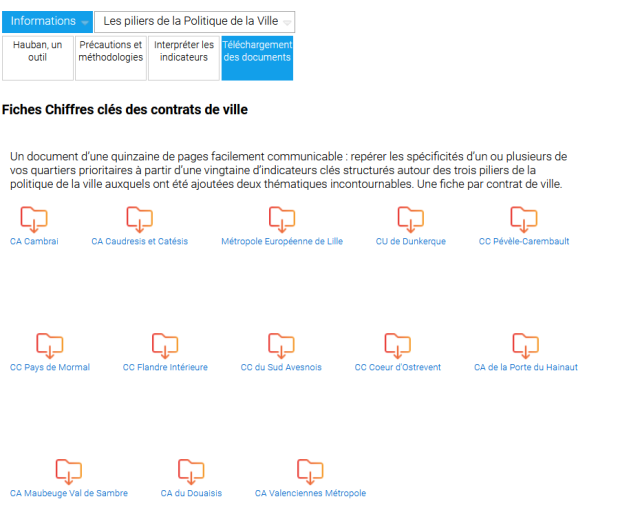
Task: Open the CC du Sud Avesnois link
Action: click(x=281, y=367)
